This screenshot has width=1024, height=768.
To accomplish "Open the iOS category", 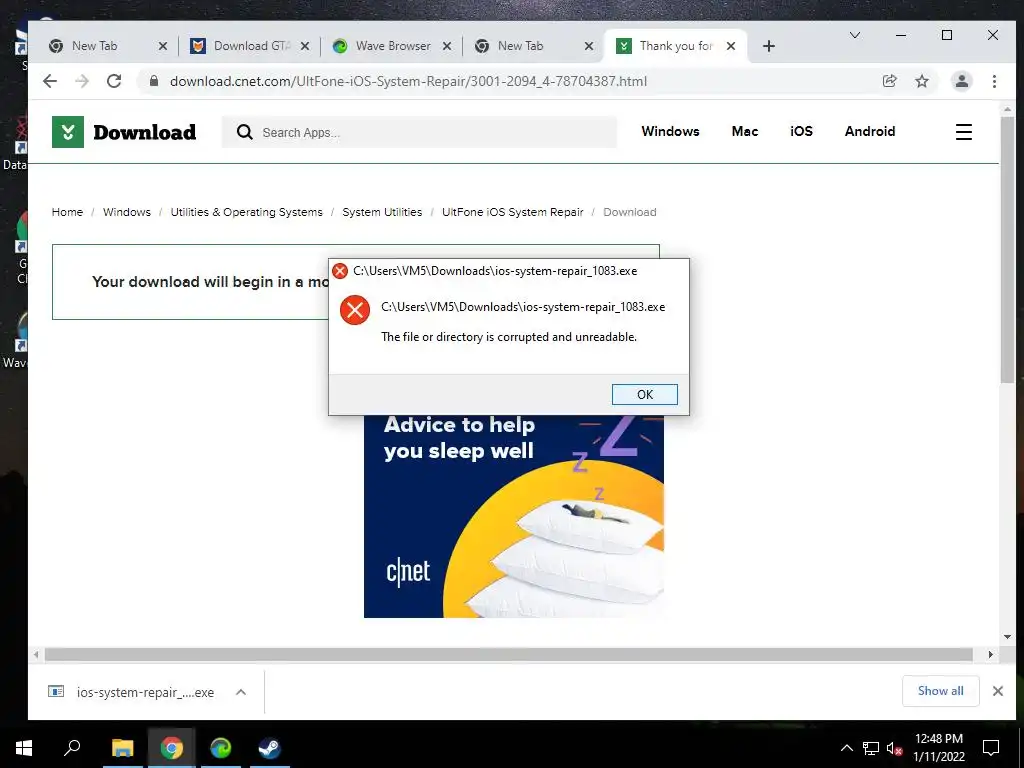I will [801, 131].
